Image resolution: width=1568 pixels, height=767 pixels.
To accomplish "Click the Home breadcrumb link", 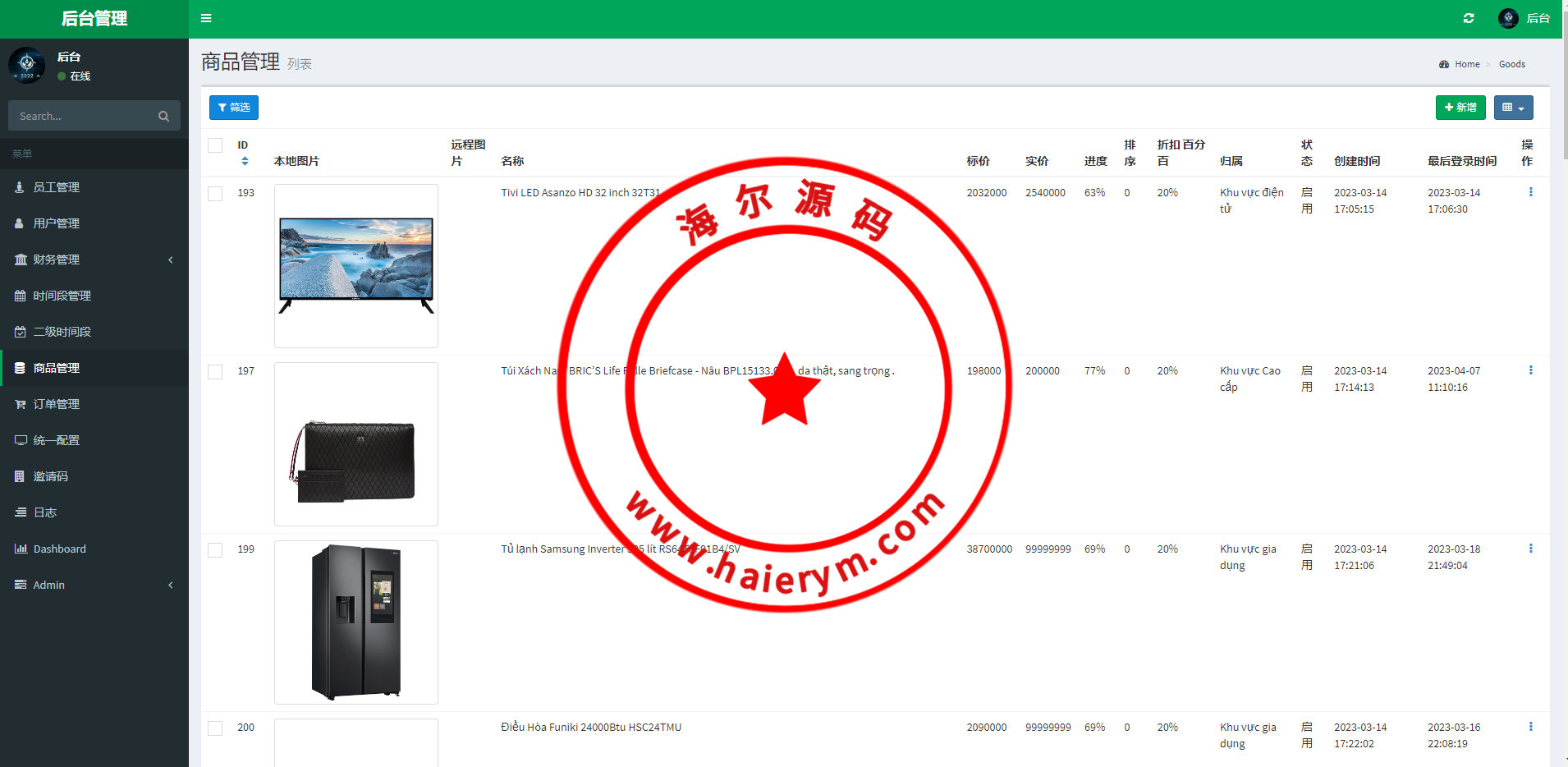I will pyautogui.click(x=1467, y=64).
